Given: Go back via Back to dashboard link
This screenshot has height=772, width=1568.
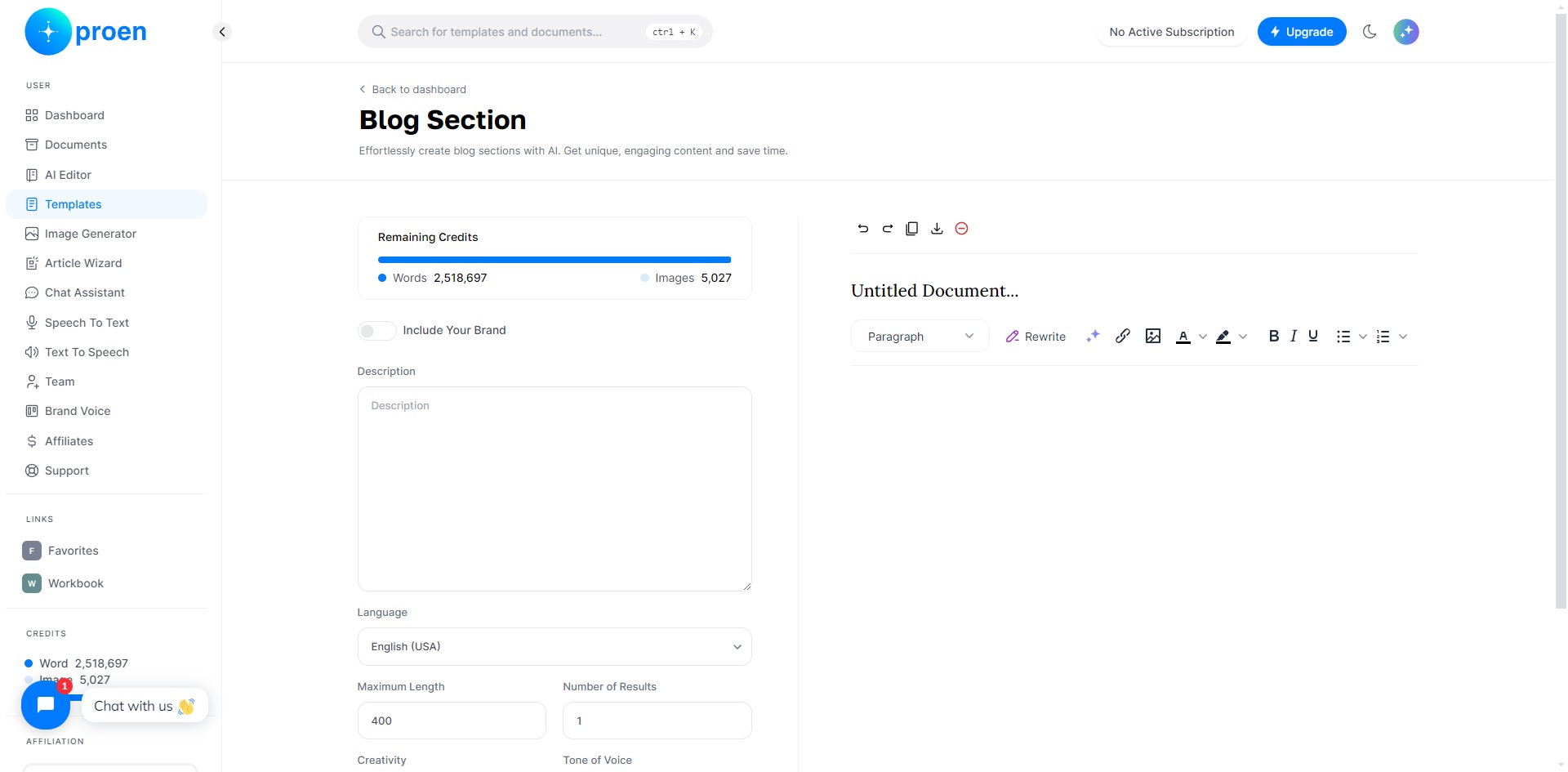Looking at the screenshot, I should point(413,89).
